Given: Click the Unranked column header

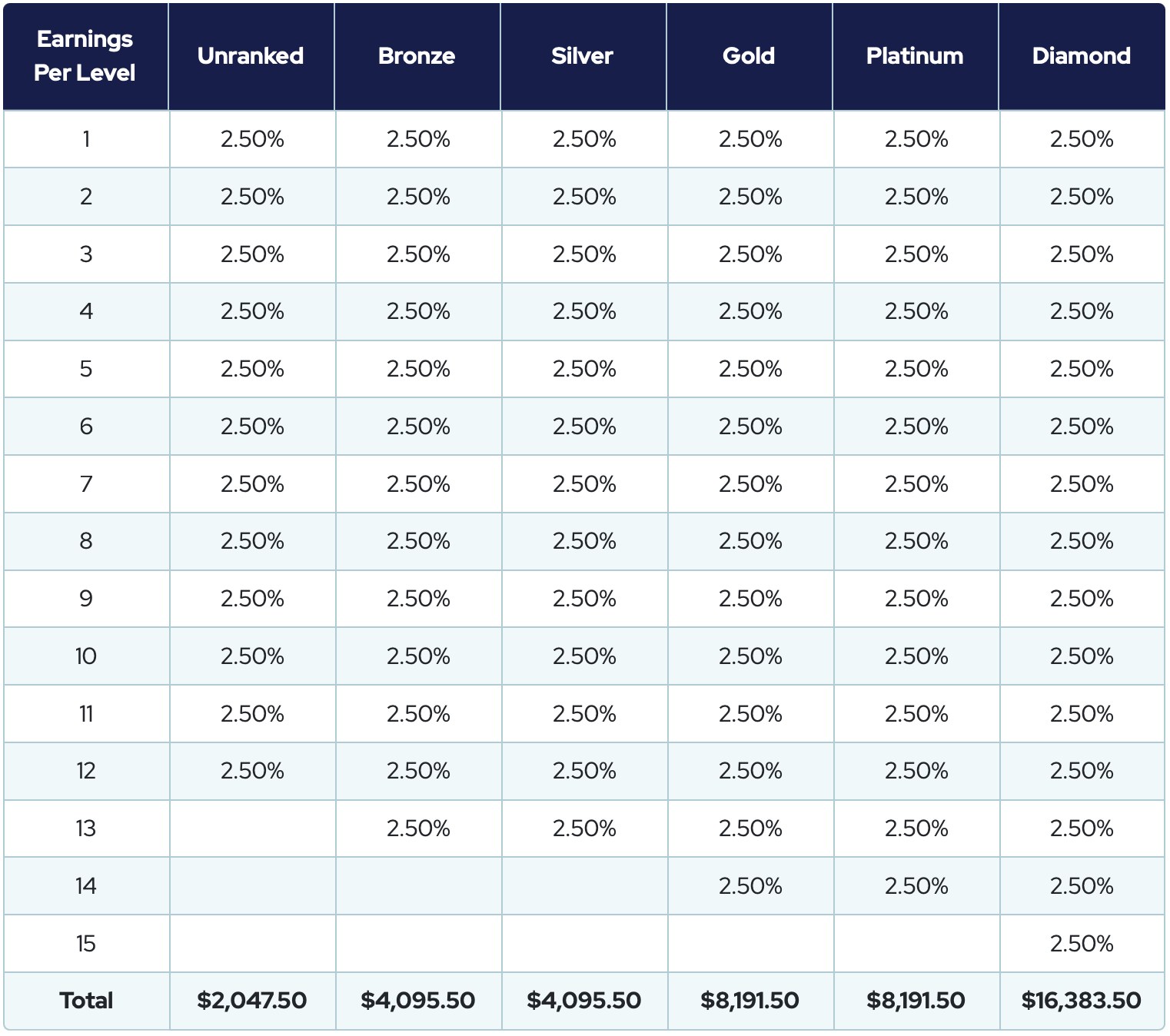Looking at the screenshot, I should (x=251, y=56).
